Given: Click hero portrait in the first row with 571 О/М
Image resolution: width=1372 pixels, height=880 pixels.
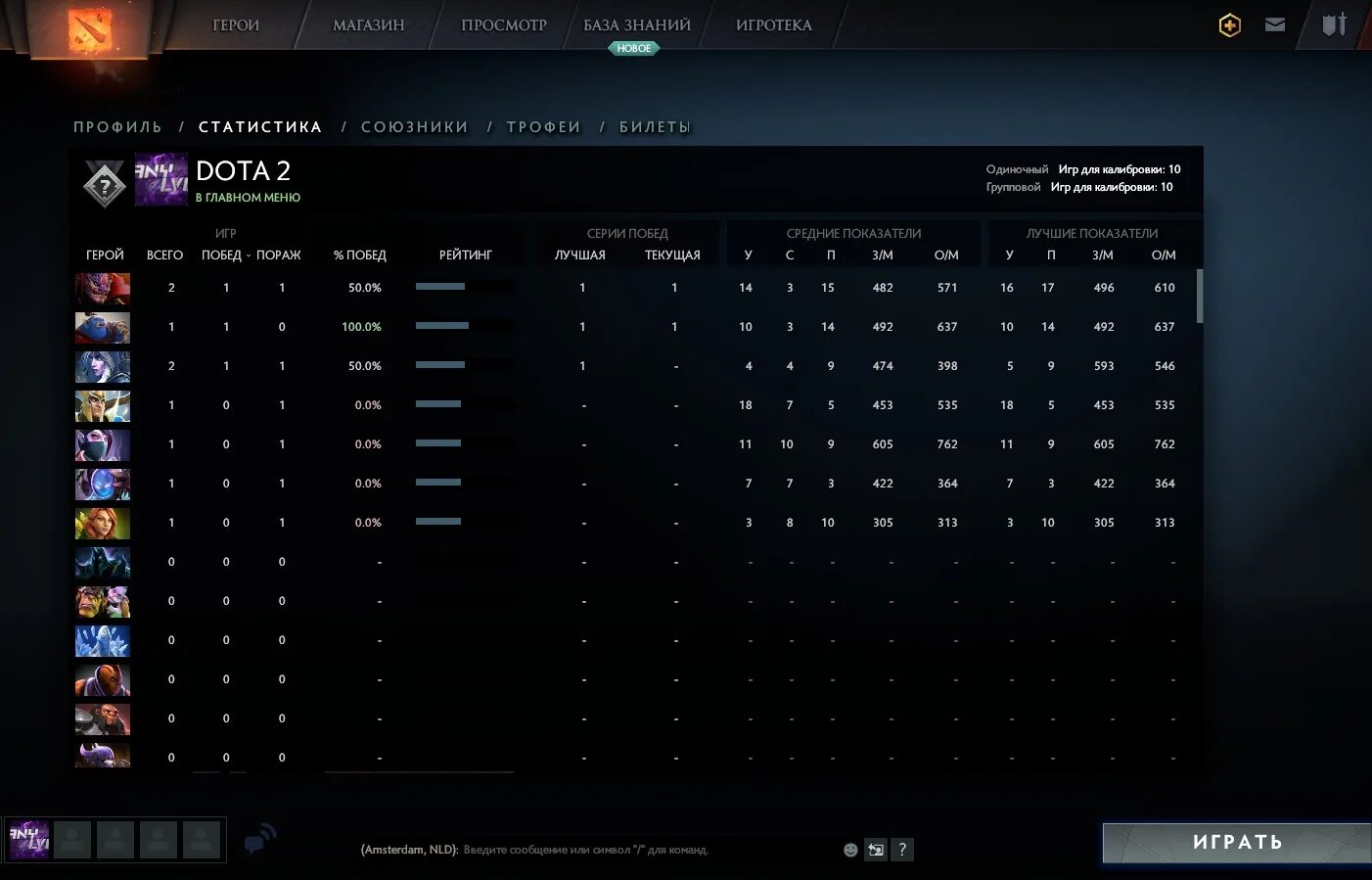Looking at the screenshot, I should (103, 288).
